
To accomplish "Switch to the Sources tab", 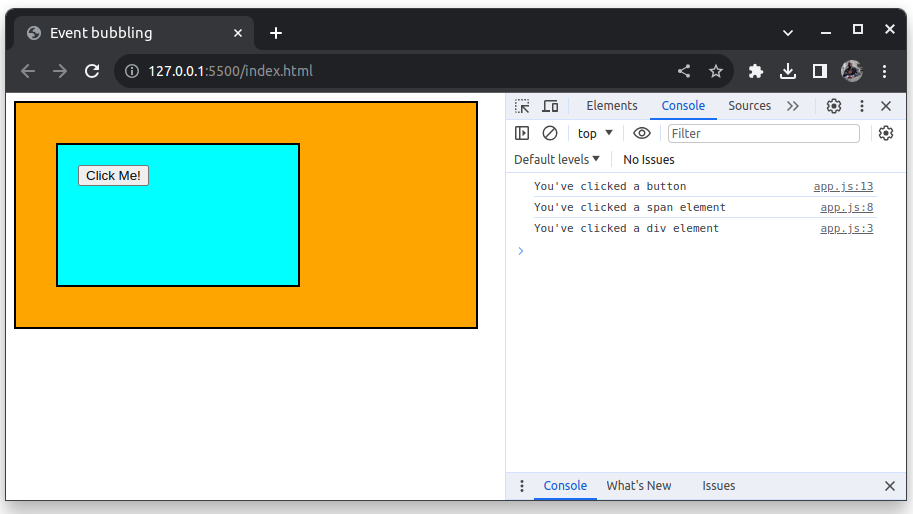I will click(749, 106).
